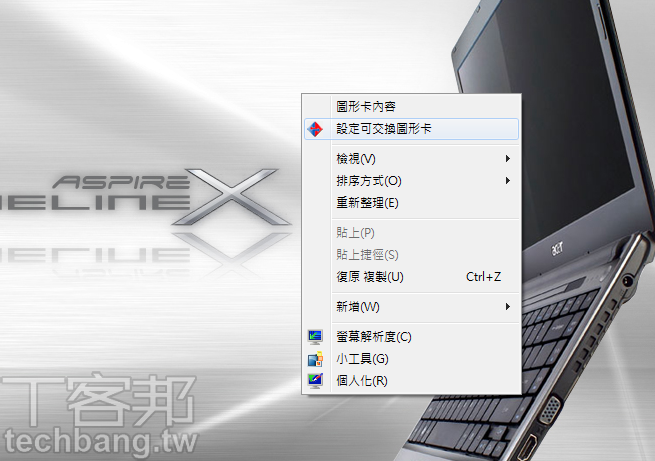The height and width of the screenshot is (461, 655).
Task: Click the 檢視(V) menu label
Action: pyautogui.click(x=356, y=159)
